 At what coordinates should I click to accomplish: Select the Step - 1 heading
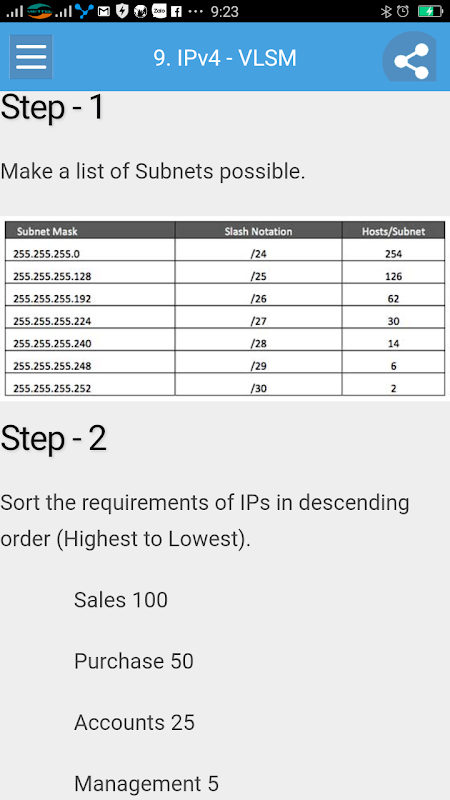(53, 107)
